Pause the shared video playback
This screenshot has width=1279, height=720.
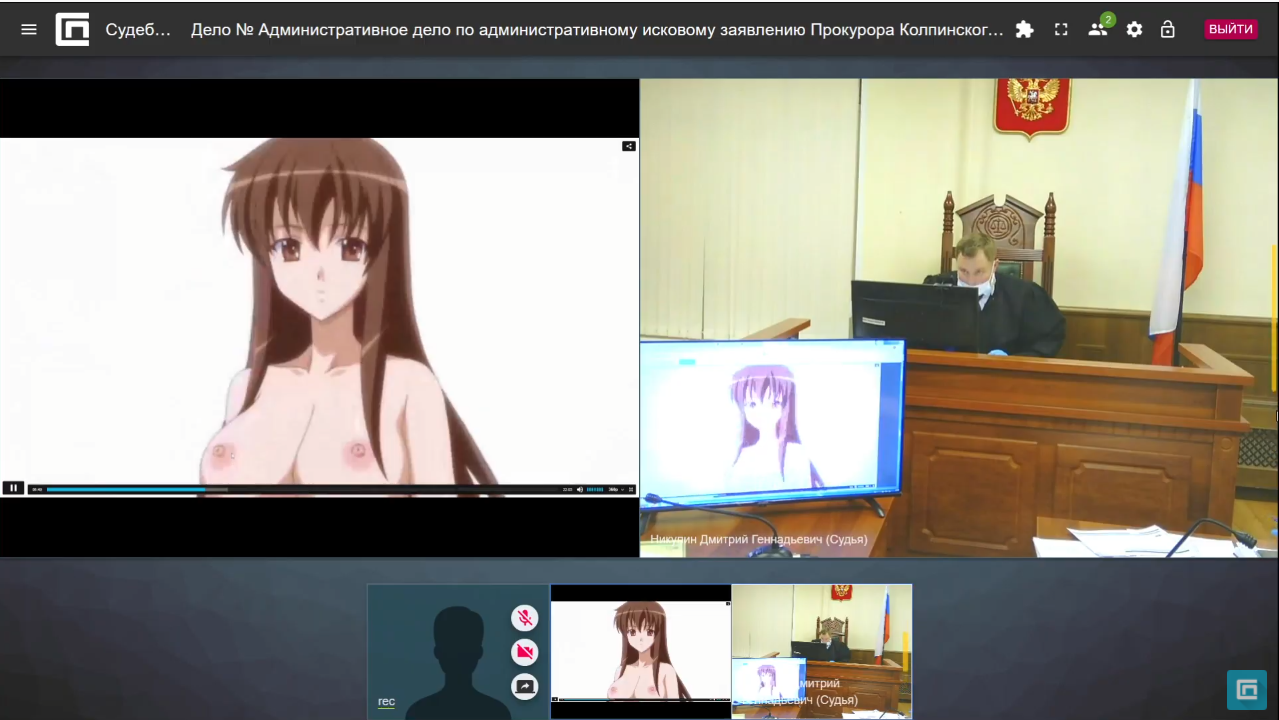click(13, 488)
